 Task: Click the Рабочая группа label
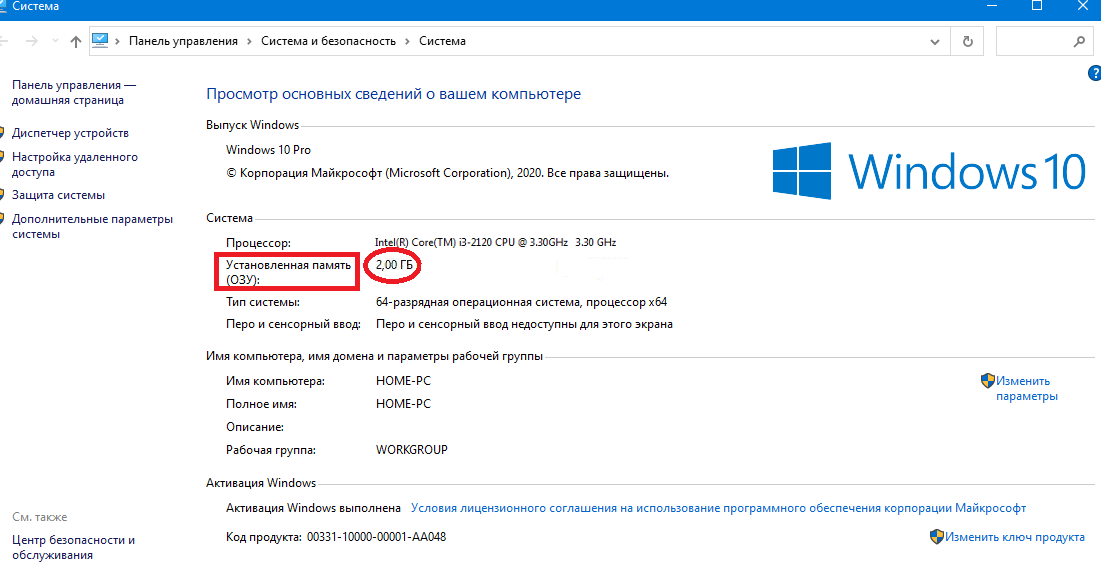point(271,450)
